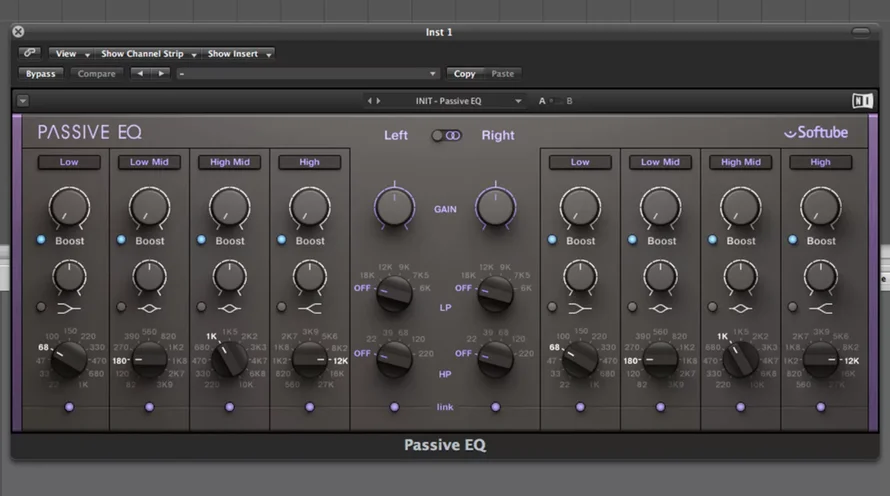Click the left GAIN knob
This screenshot has height=496, width=890.
pyautogui.click(x=394, y=207)
